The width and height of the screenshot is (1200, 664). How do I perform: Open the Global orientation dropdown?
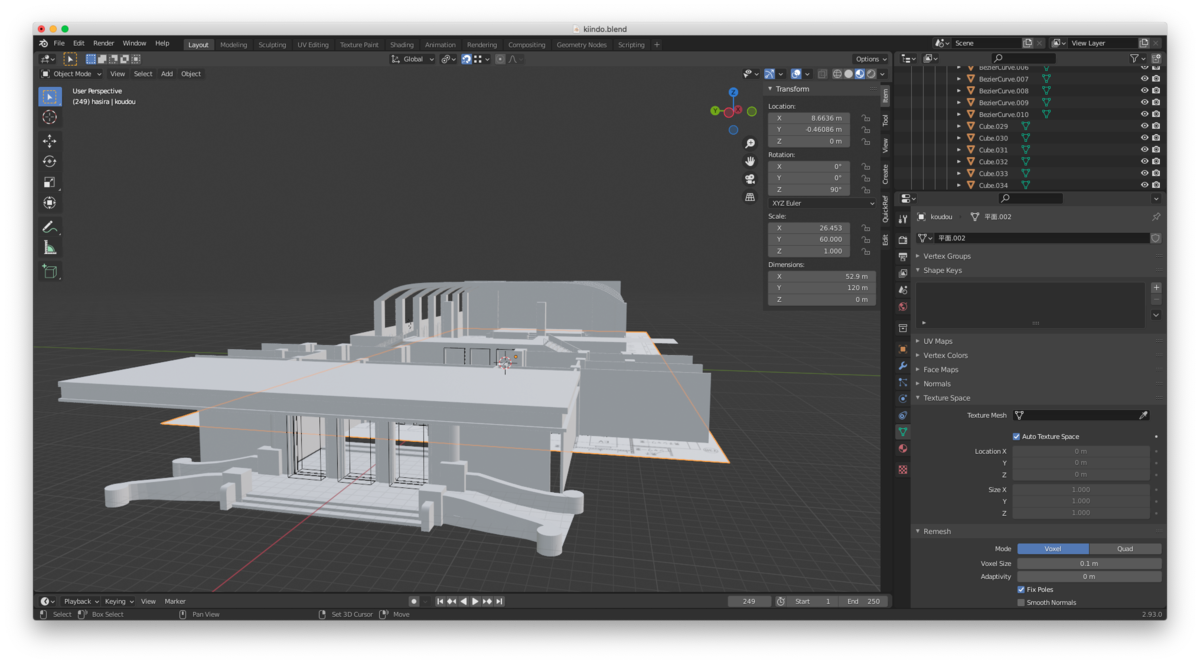point(413,59)
